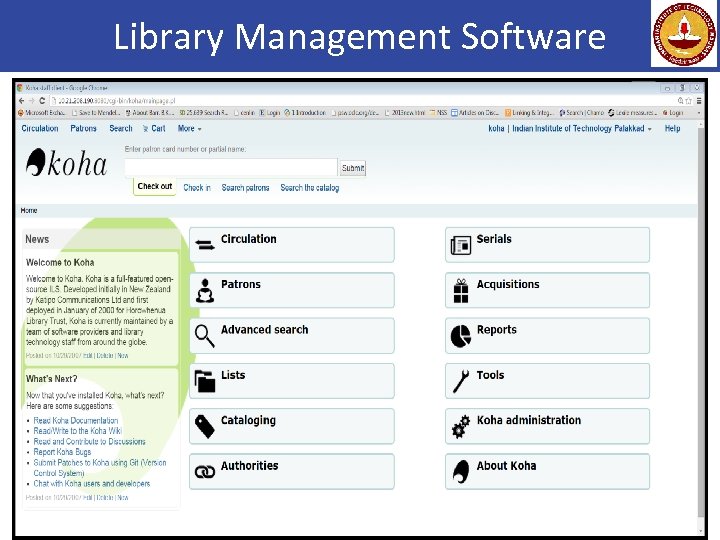Click the About Koha logo icon
720x540 pixels.
461,472
